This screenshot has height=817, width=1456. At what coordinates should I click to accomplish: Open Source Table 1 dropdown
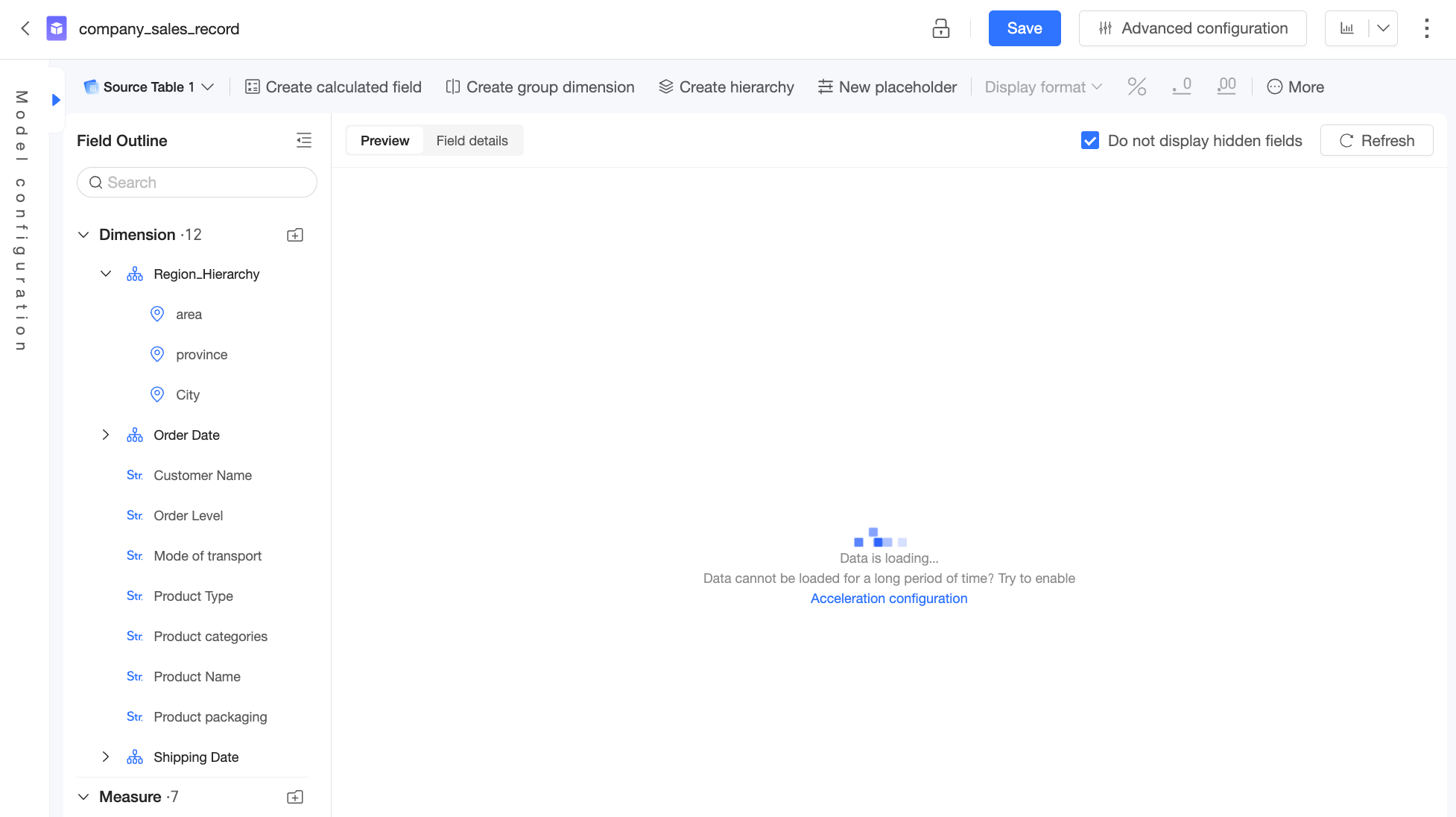(149, 87)
